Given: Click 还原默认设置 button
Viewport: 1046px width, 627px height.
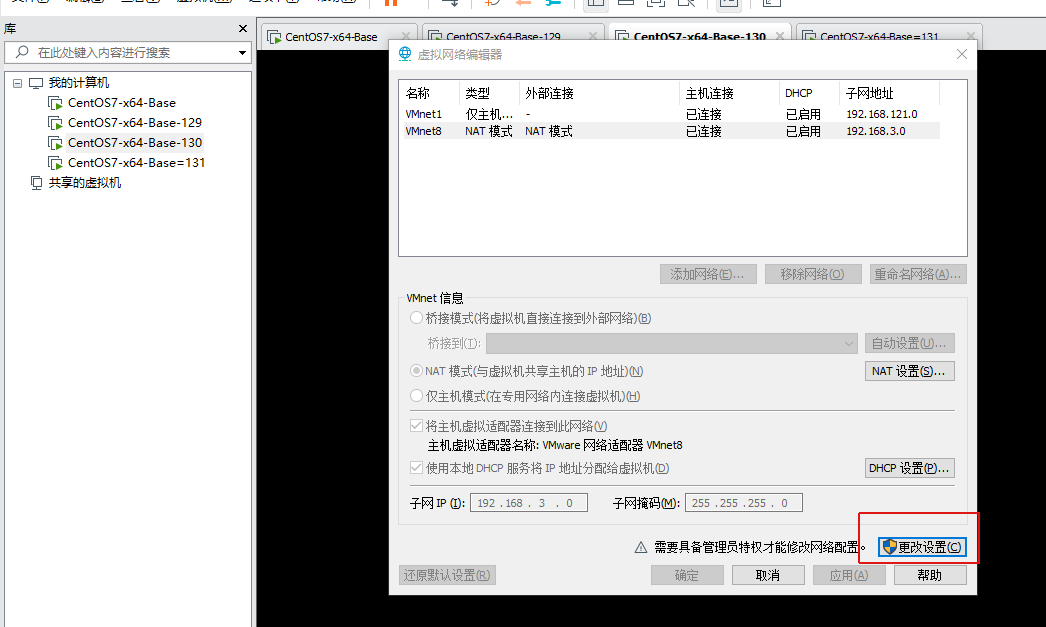Looking at the screenshot, I should click(x=448, y=575).
